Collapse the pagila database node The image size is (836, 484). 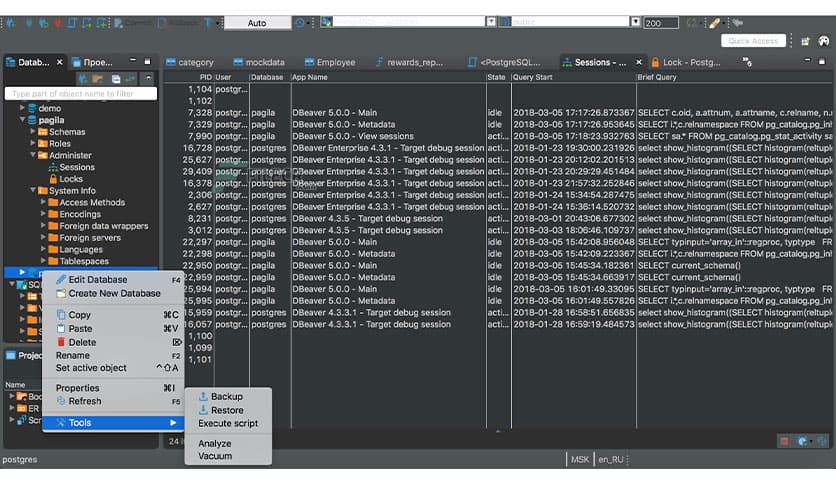[22, 120]
